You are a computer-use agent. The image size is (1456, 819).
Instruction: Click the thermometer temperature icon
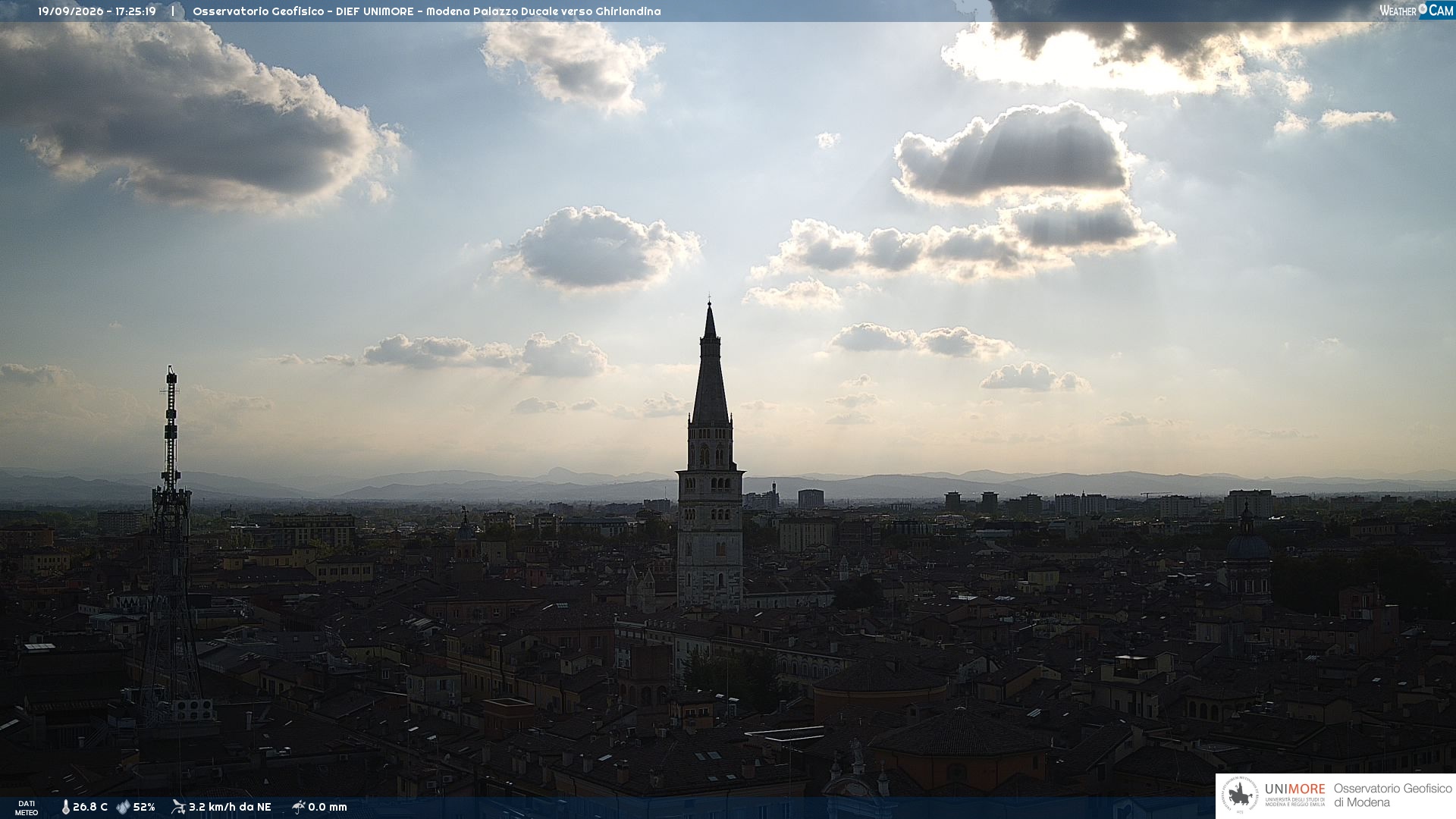pos(65,807)
